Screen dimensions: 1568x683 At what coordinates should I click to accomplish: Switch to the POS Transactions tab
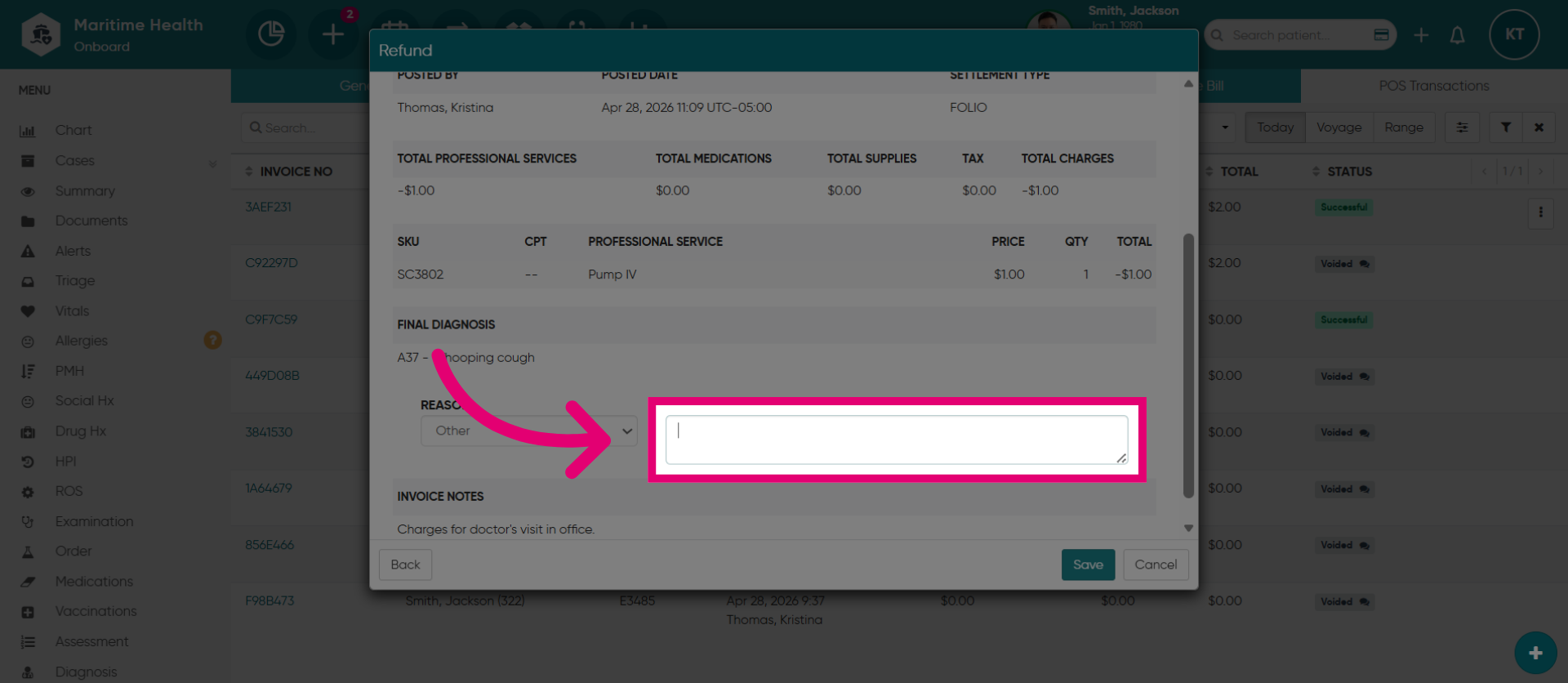point(1434,86)
